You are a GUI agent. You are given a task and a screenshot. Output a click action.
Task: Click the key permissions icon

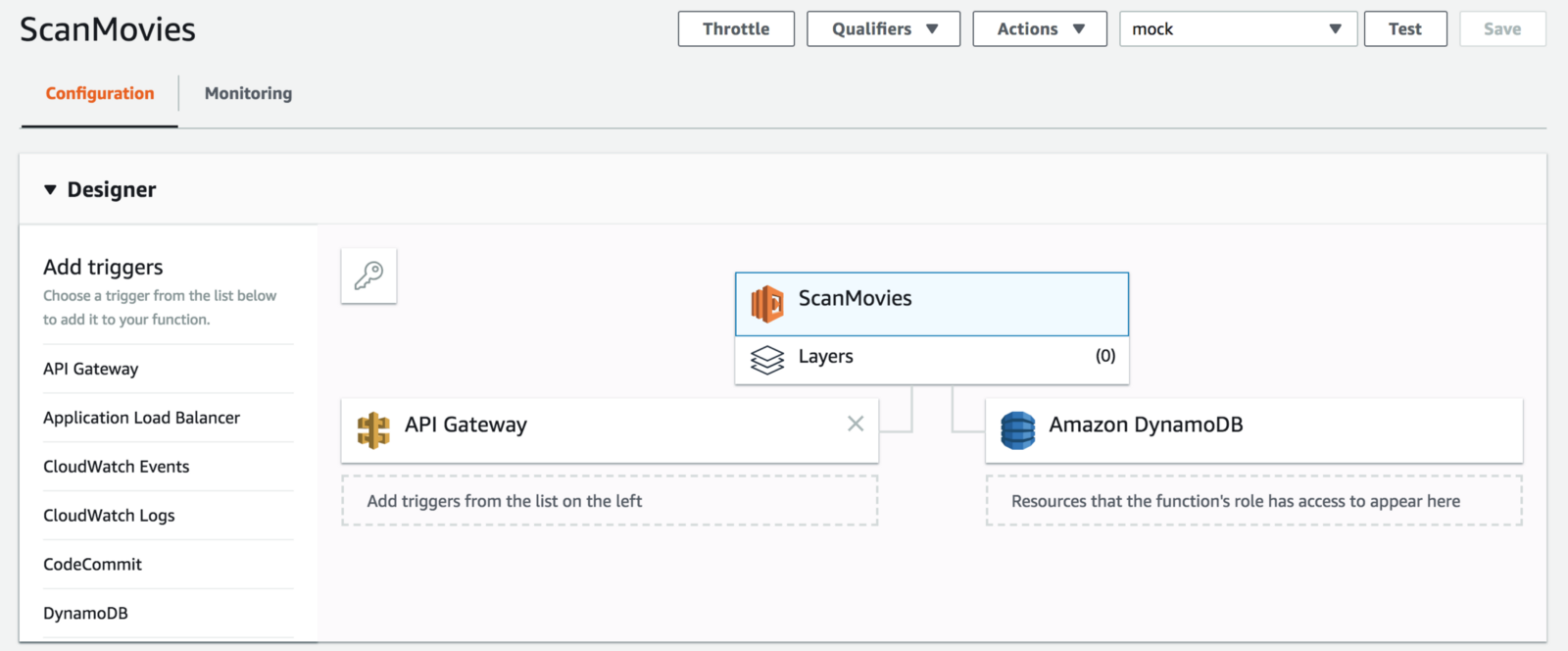368,275
